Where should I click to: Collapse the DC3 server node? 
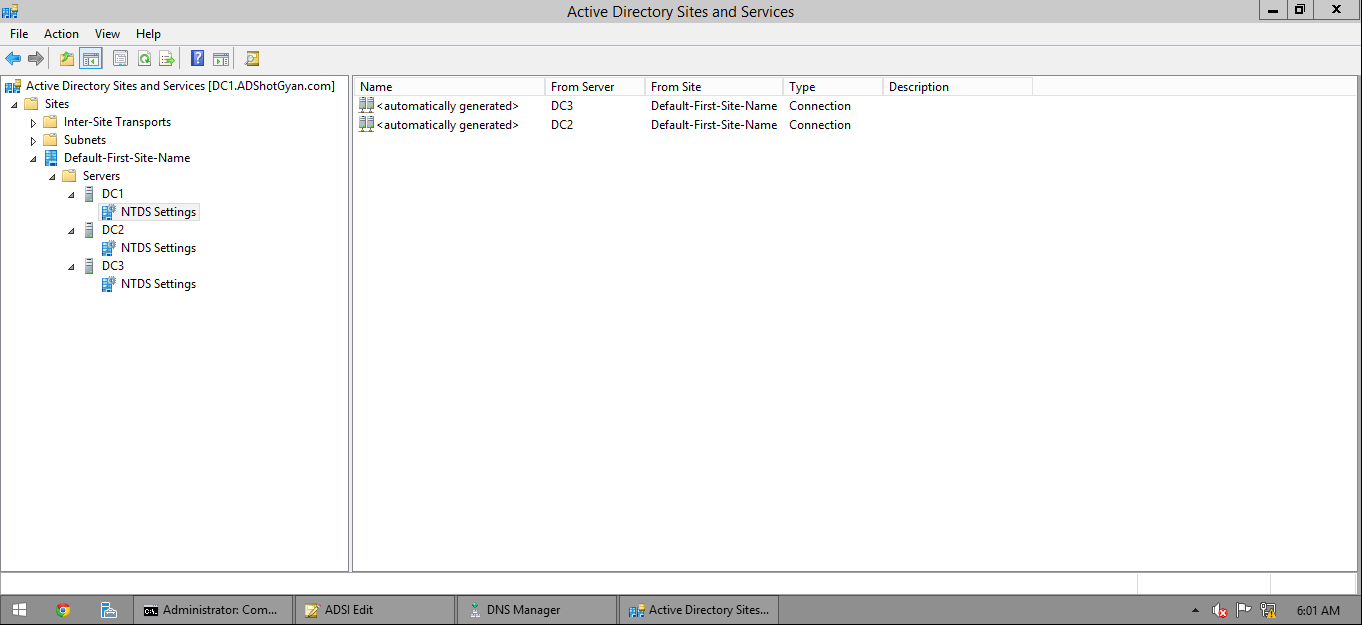(x=71, y=266)
